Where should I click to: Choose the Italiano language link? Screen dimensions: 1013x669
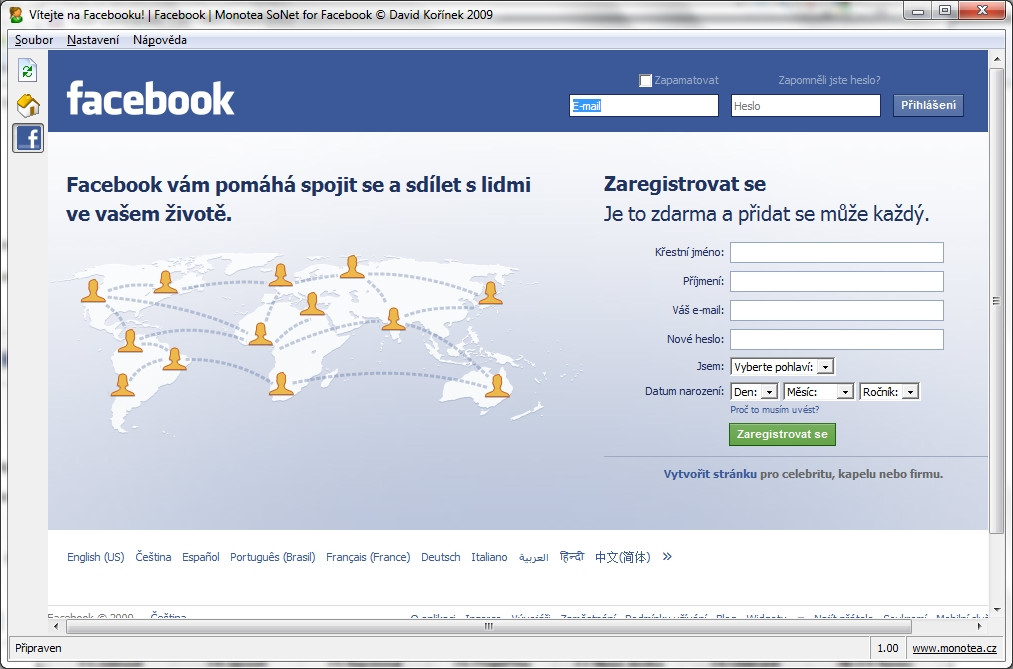pyautogui.click(x=489, y=557)
